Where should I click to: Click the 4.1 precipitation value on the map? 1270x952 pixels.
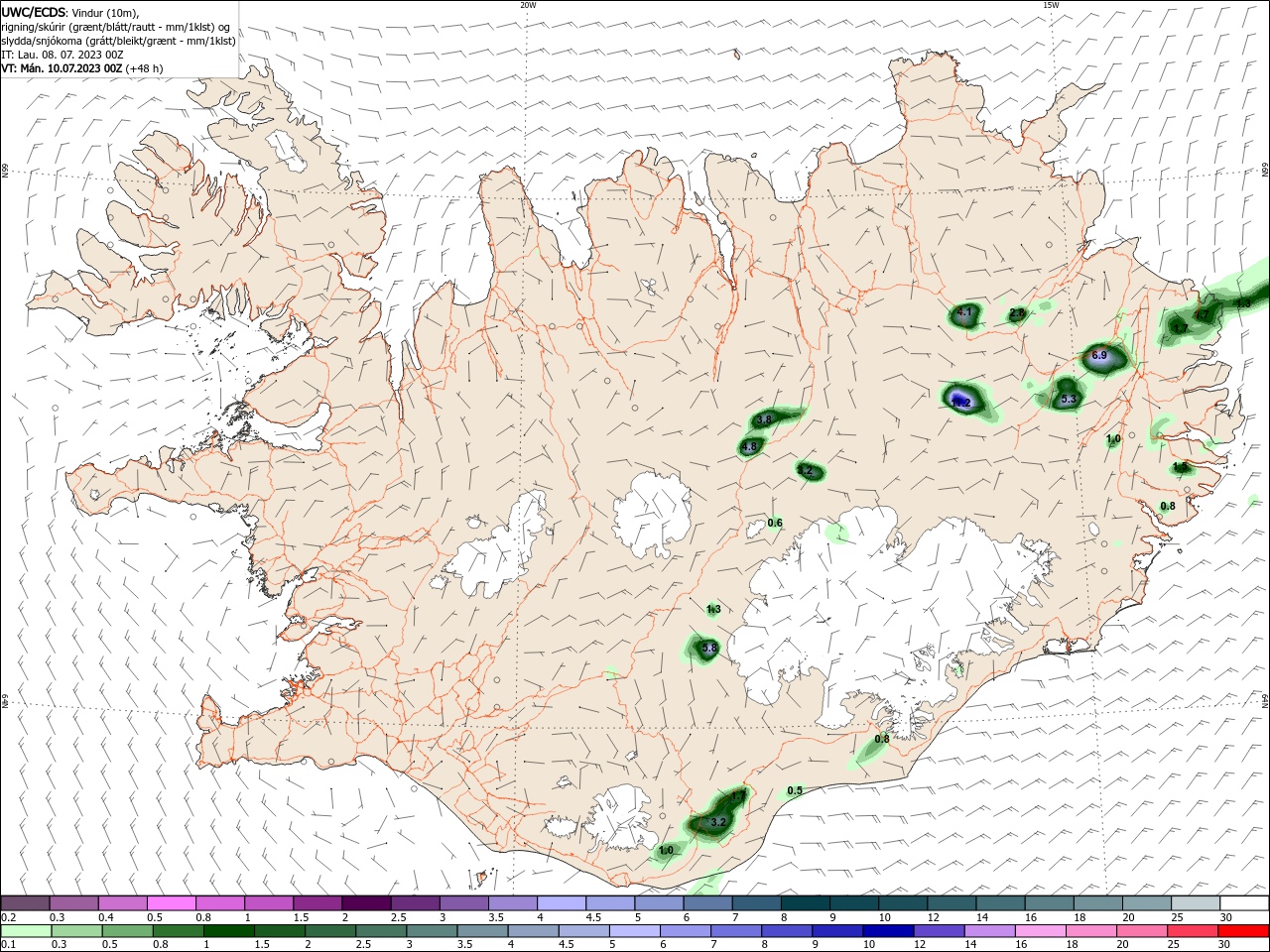tap(963, 312)
